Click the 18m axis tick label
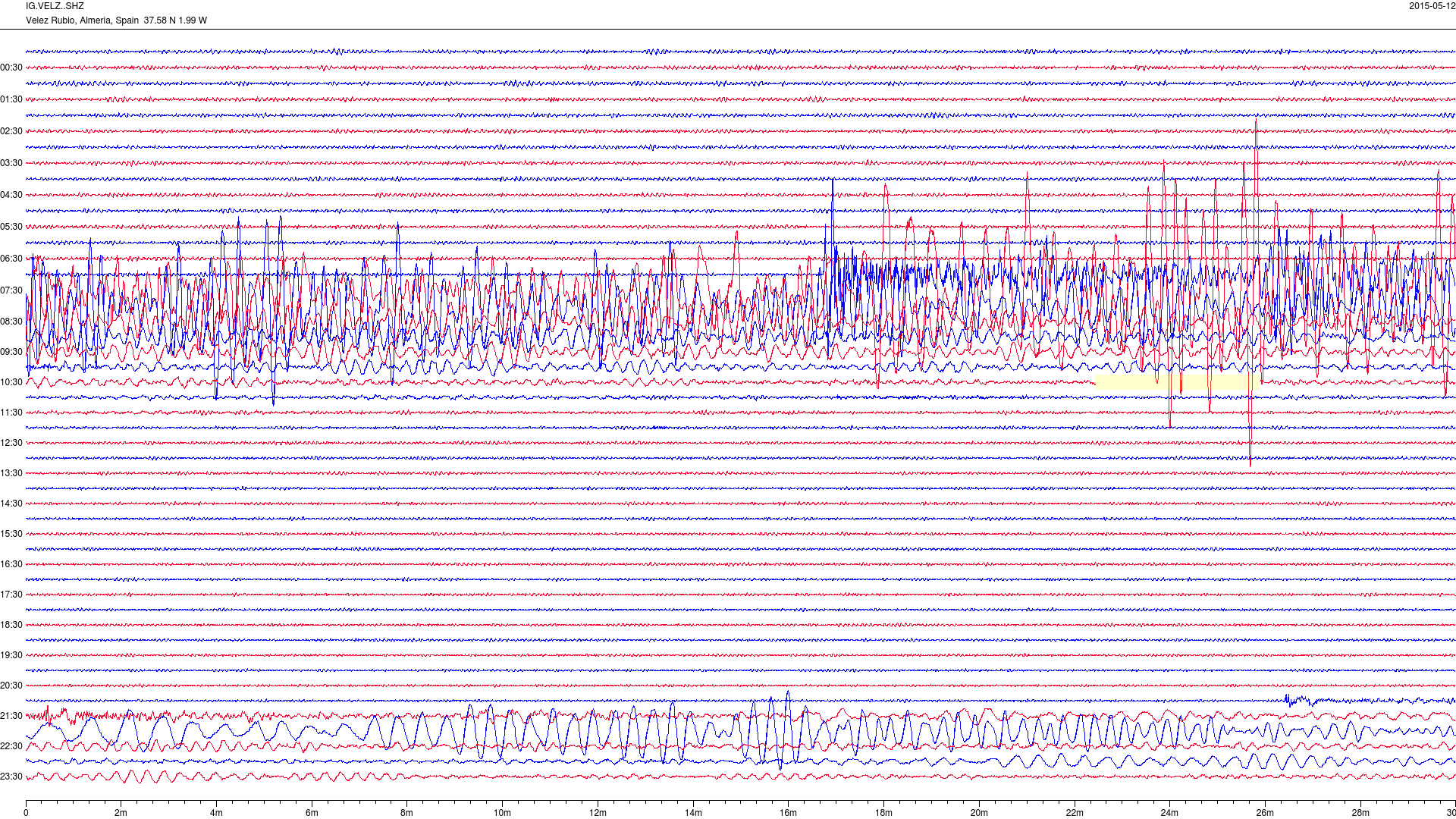The image size is (1456, 819). (883, 813)
